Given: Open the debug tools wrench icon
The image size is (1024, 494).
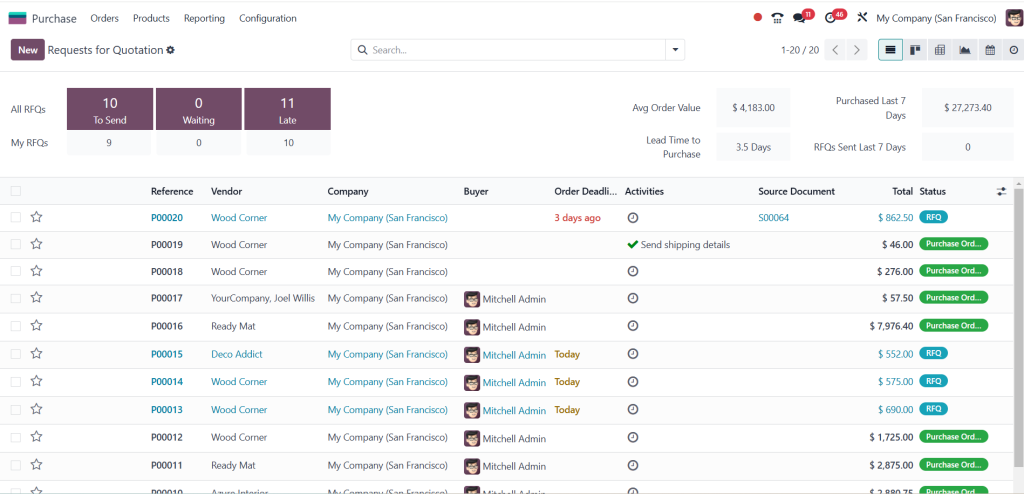Looking at the screenshot, I should [862, 18].
